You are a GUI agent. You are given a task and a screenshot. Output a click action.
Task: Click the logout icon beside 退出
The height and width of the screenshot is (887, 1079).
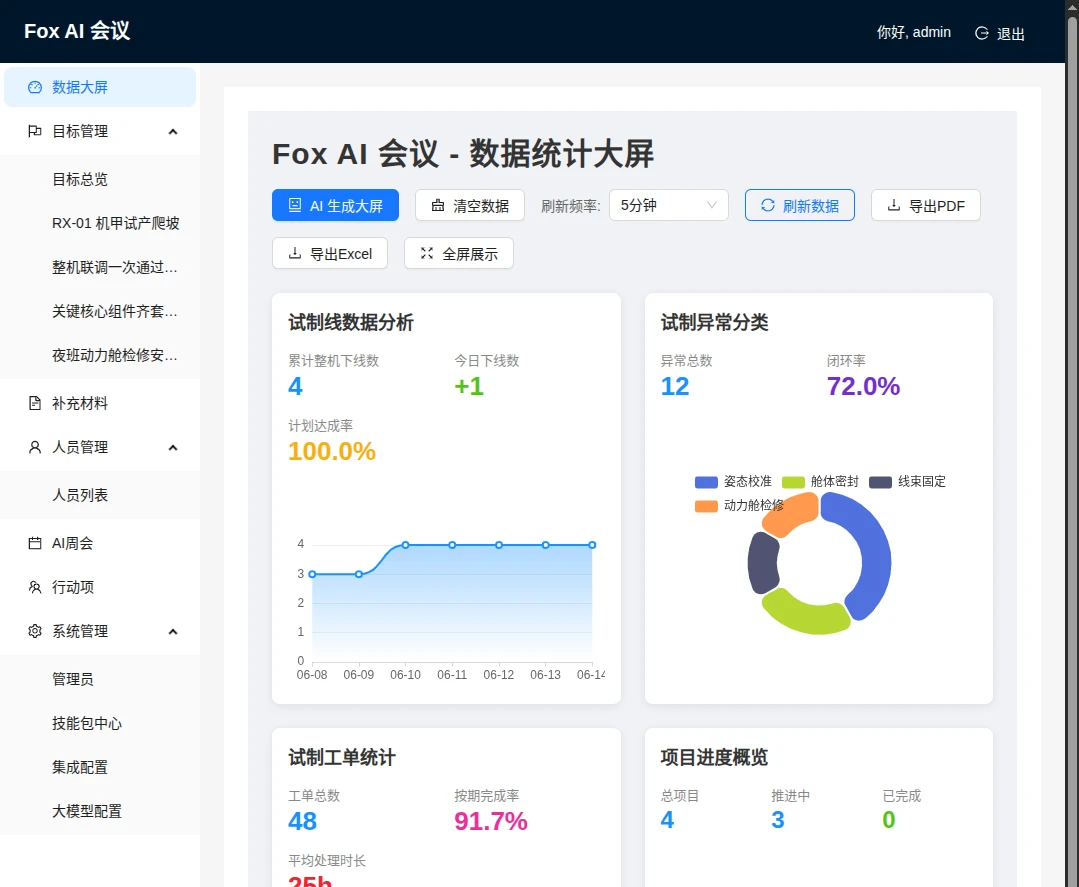point(982,33)
